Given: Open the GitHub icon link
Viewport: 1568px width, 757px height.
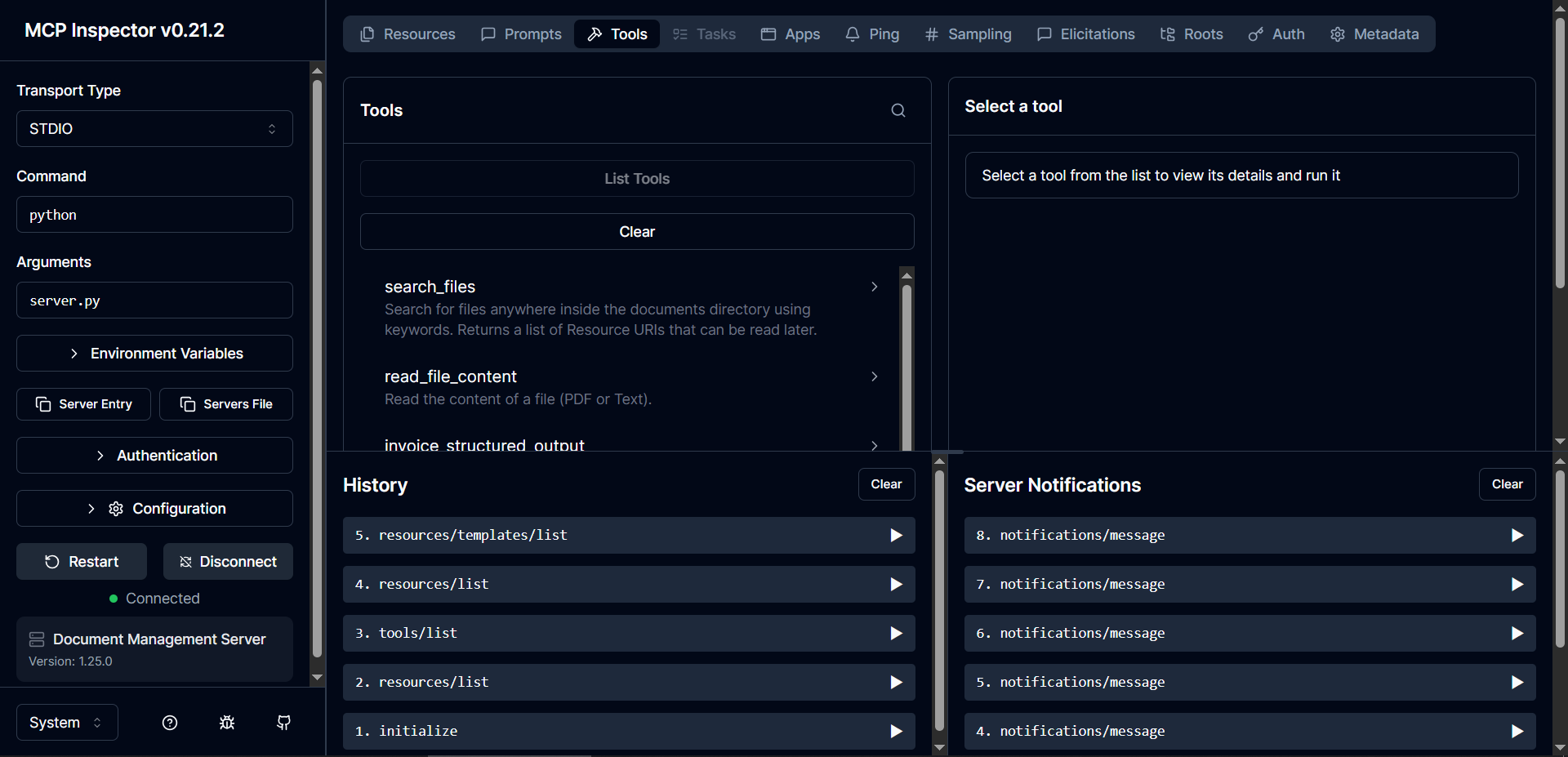Looking at the screenshot, I should click(x=283, y=723).
